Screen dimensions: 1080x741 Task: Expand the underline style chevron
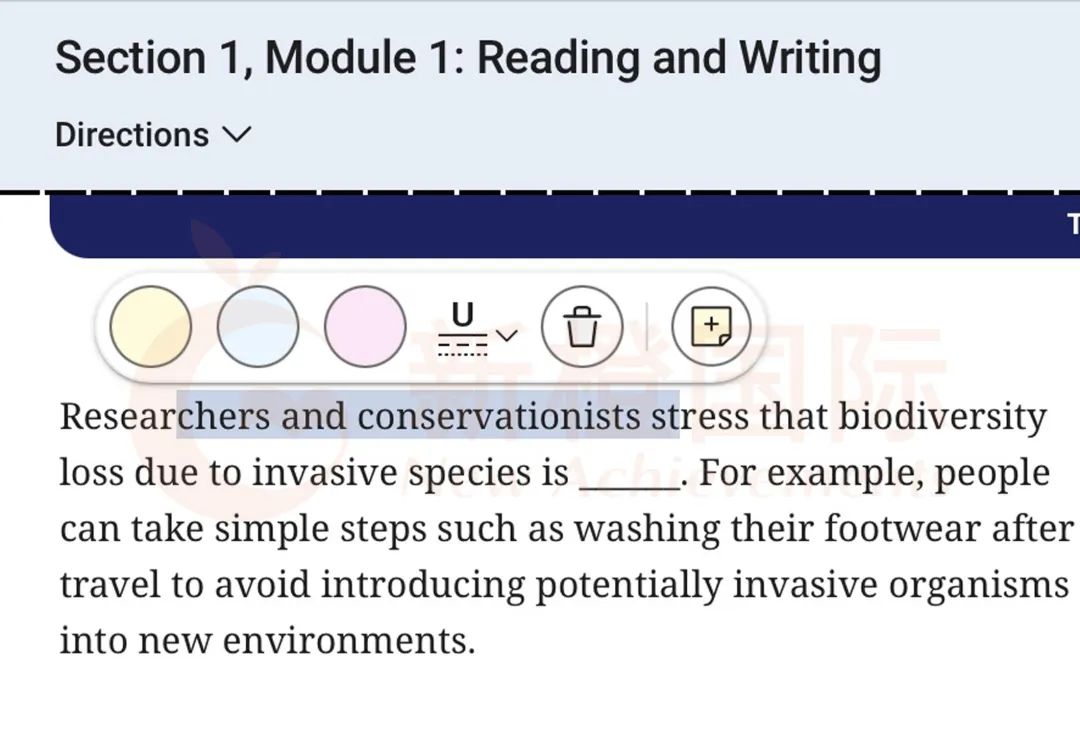pyautogui.click(x=507, y=334)
